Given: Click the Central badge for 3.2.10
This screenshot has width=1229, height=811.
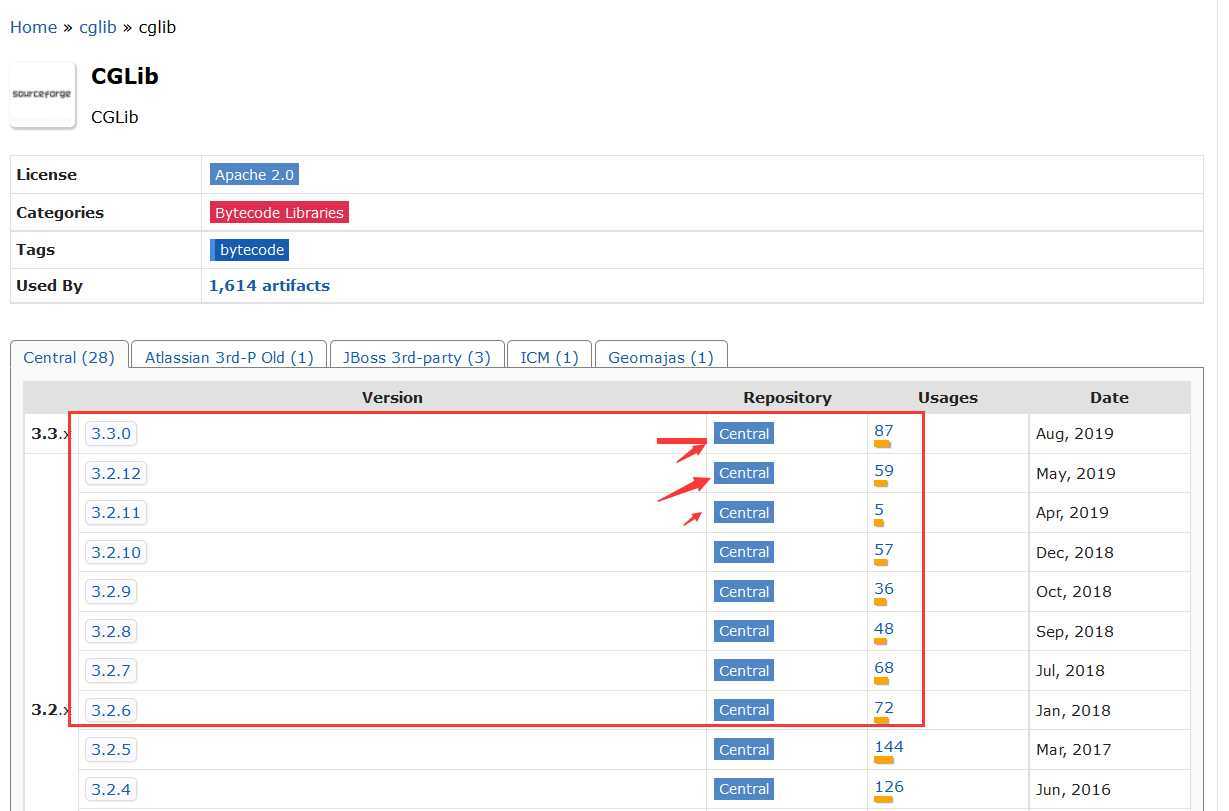Looking at the screenshot, I should click(x=744, y=552).
